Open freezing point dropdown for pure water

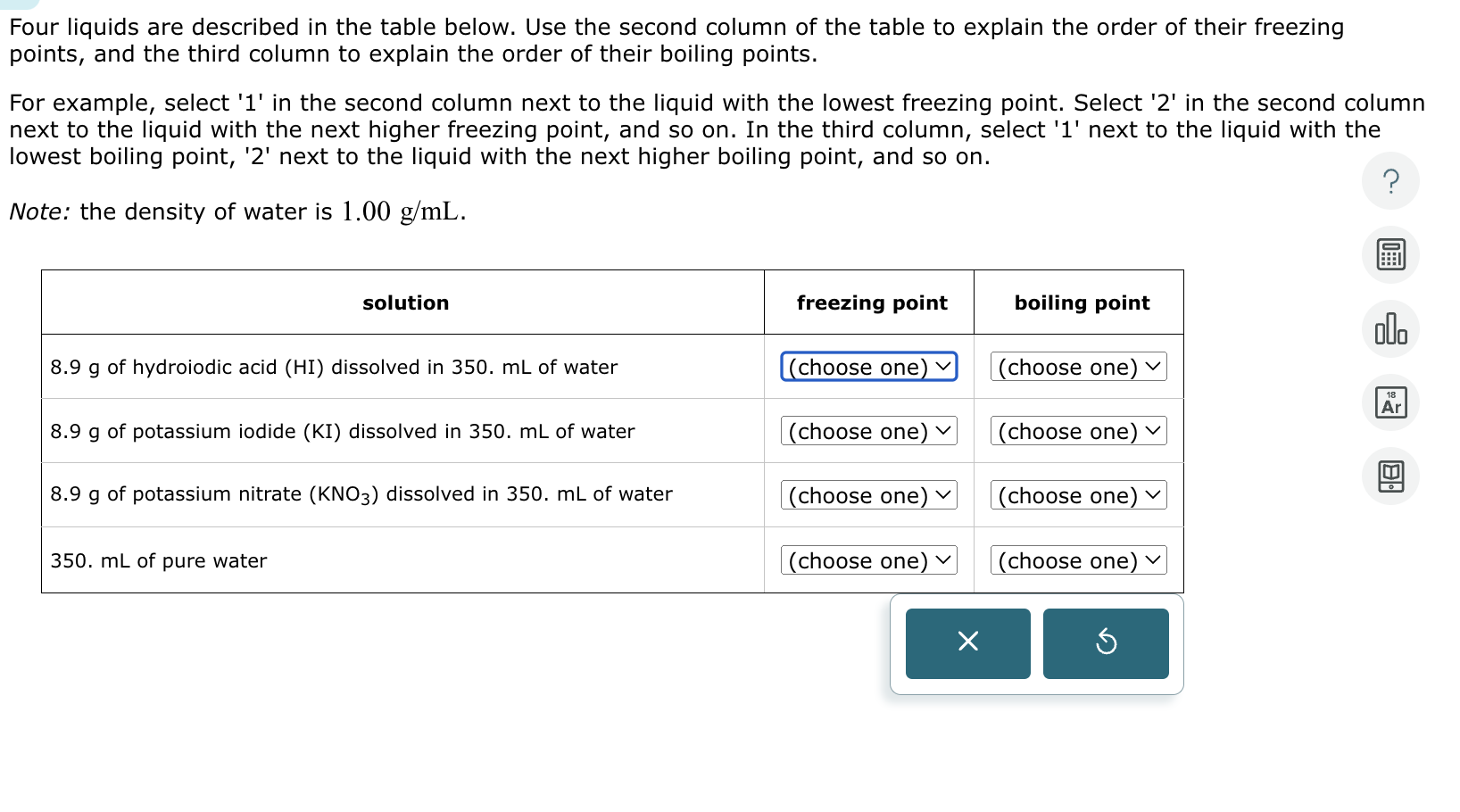tap(867, 560)
